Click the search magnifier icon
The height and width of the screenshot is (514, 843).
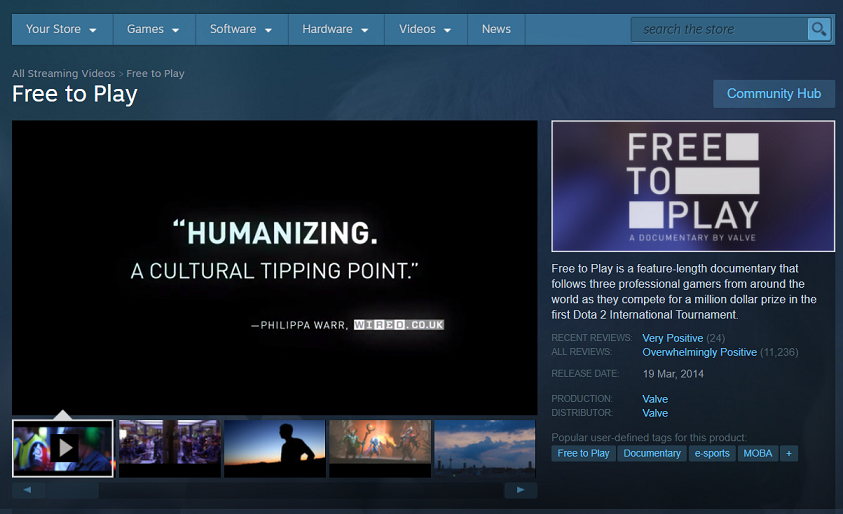(819, 29)
